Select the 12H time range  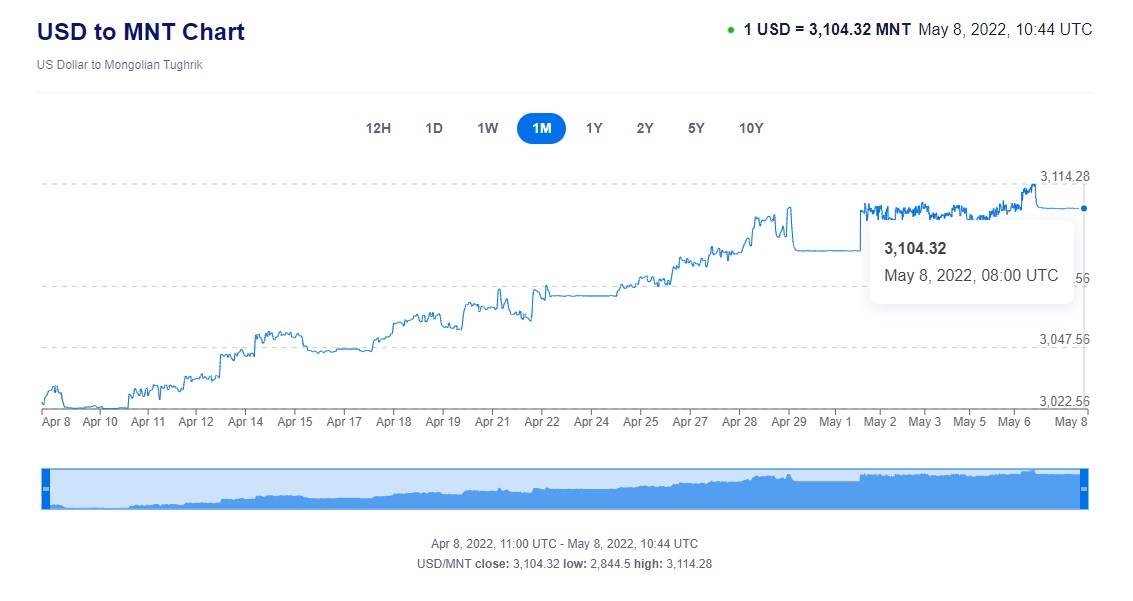point(378,128)
